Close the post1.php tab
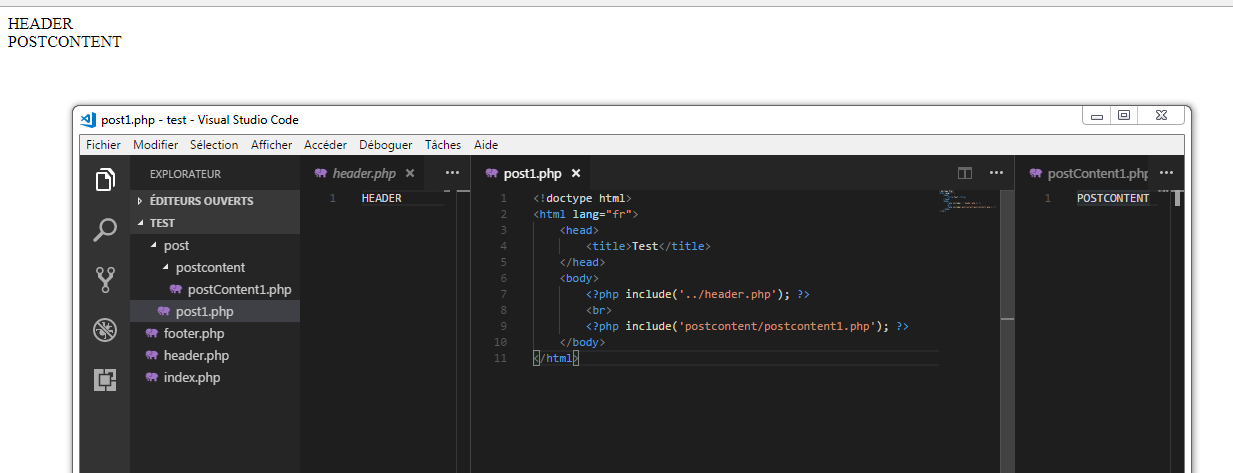Viewport: 1233px width, 473px height. (x=576, y=173)
